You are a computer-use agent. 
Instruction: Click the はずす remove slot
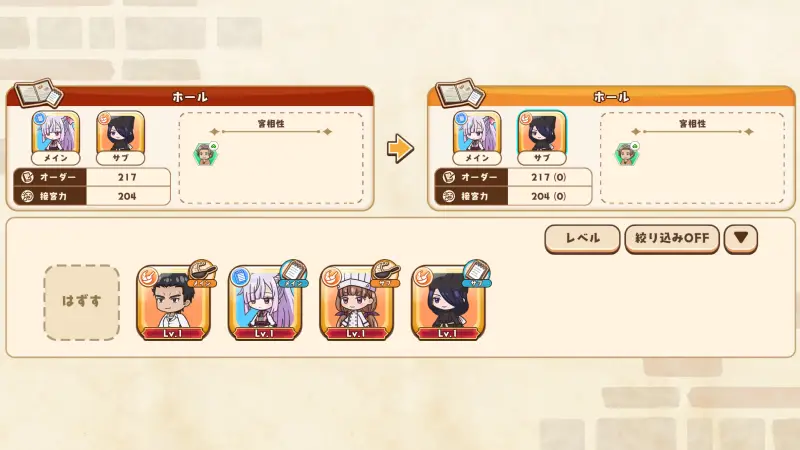click(82, 303)
